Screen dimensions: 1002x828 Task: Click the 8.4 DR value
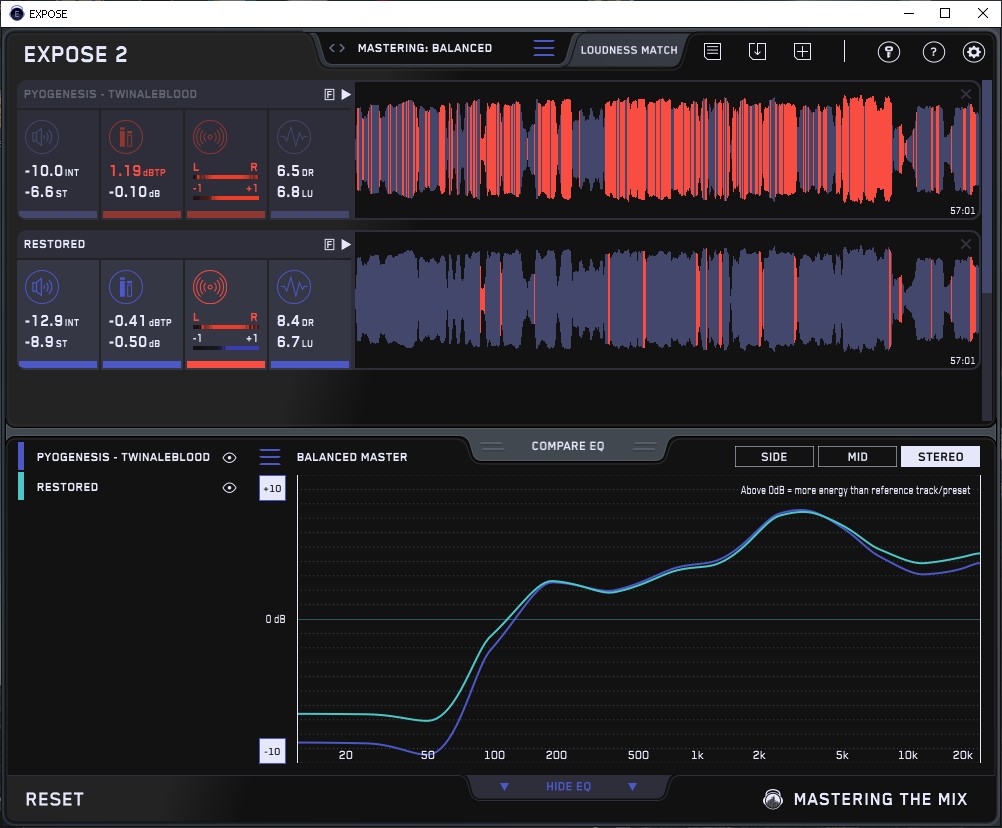(295, 321)
